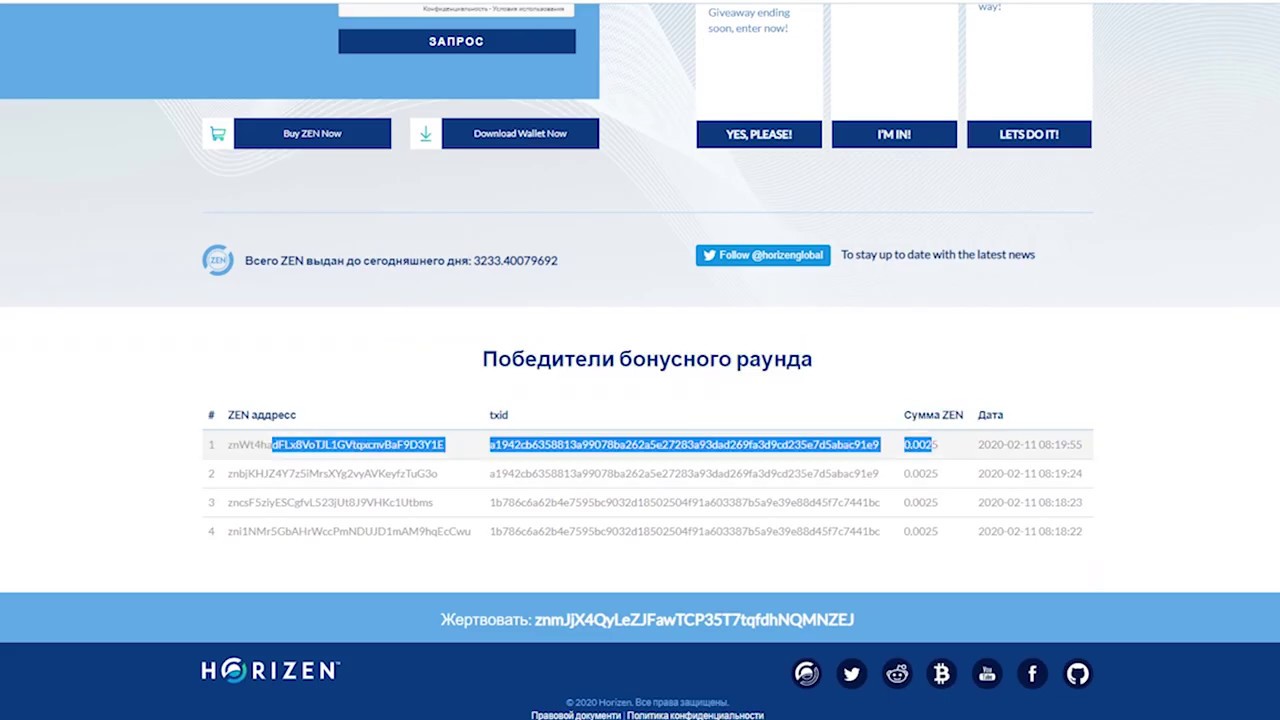This screenshot has width=1280, height=720.
Task: Click the 0.0025 amount in row 4
Action: click(921, 532)
